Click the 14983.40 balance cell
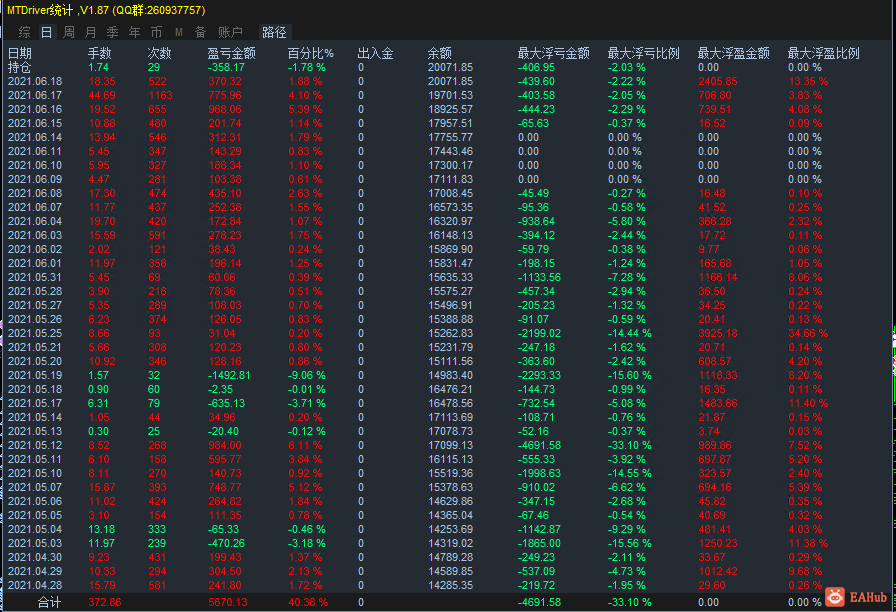 point(450,375)
